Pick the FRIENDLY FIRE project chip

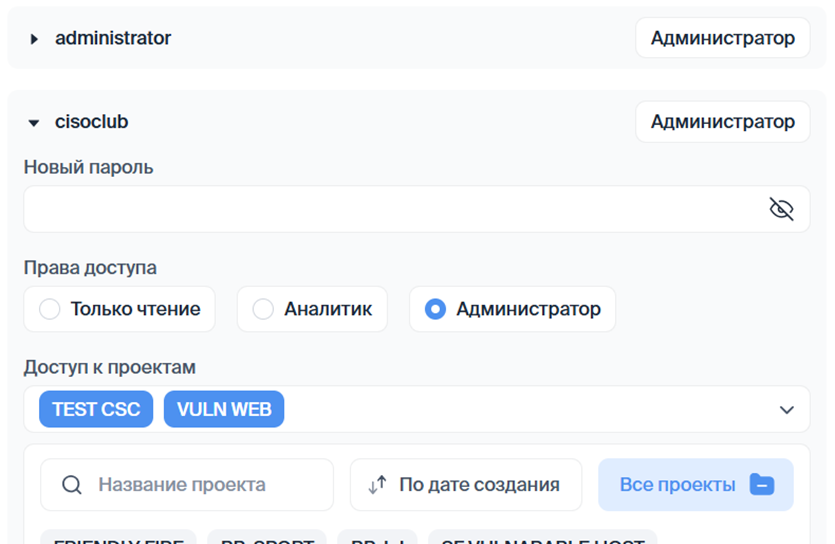[118, 539]
